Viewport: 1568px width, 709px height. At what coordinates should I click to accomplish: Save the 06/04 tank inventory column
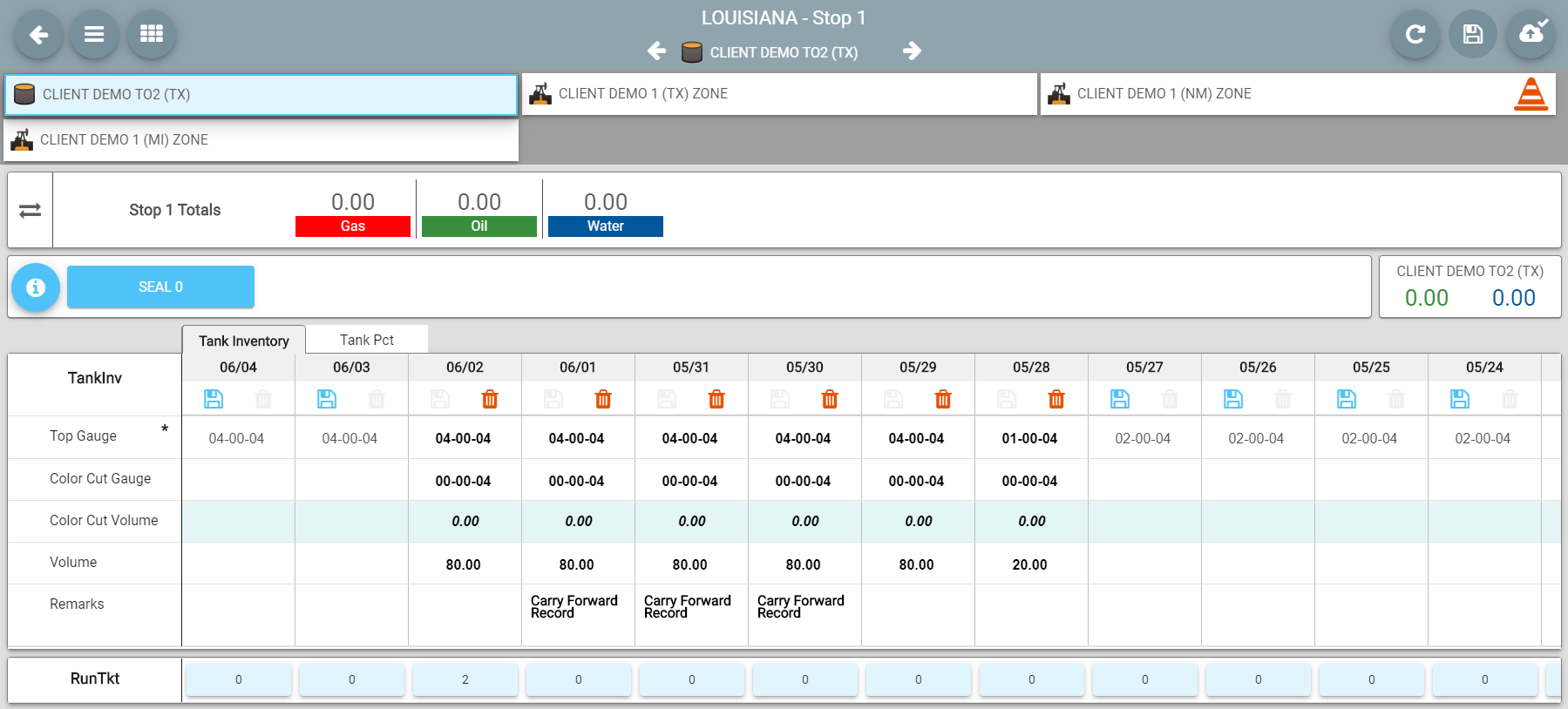tap(214, 400)
